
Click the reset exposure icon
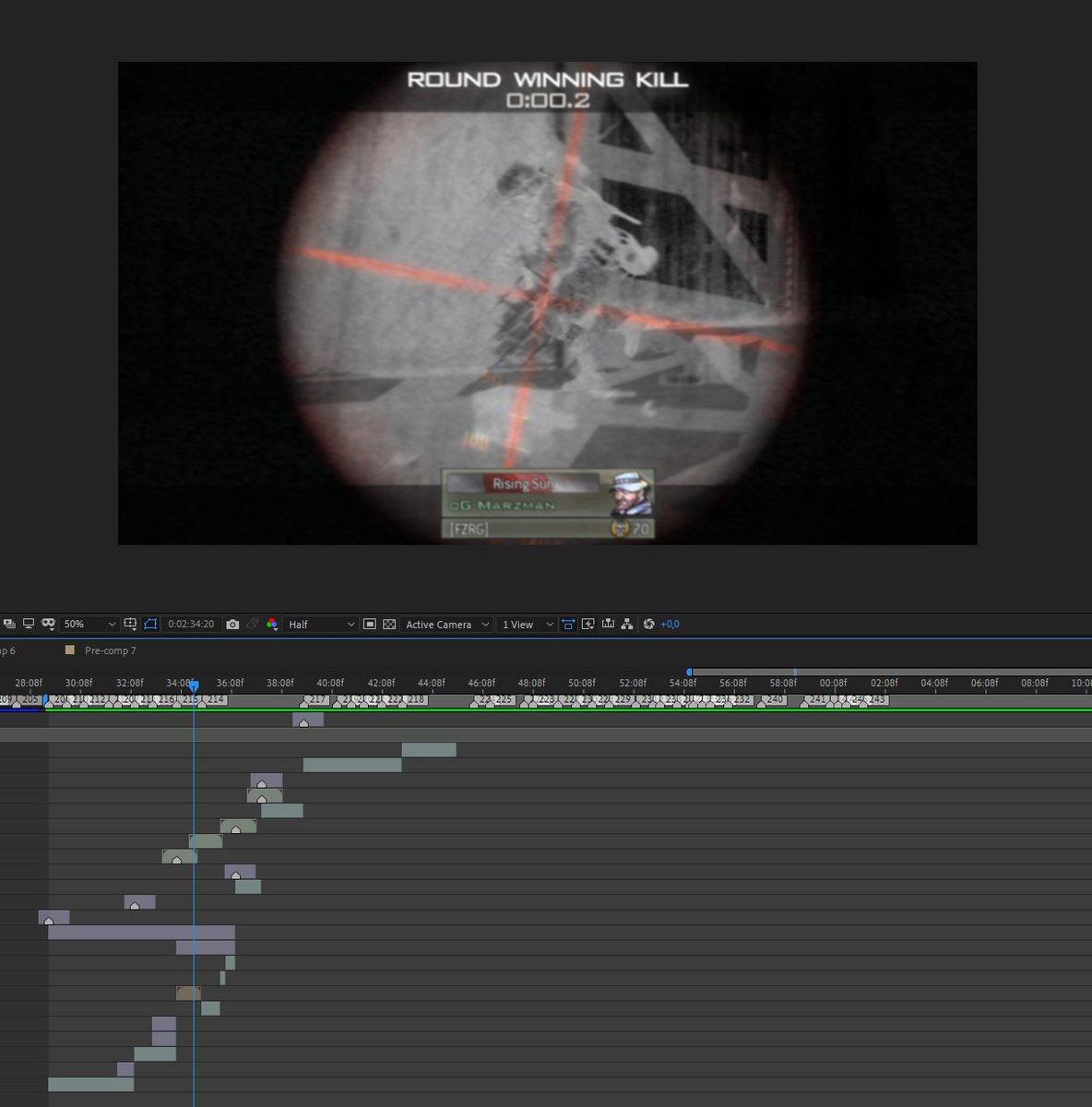click(648, 625)
